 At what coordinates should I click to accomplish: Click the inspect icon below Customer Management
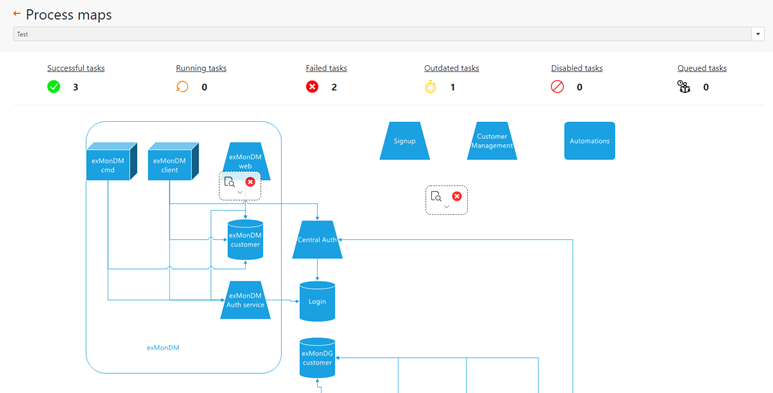436,196
